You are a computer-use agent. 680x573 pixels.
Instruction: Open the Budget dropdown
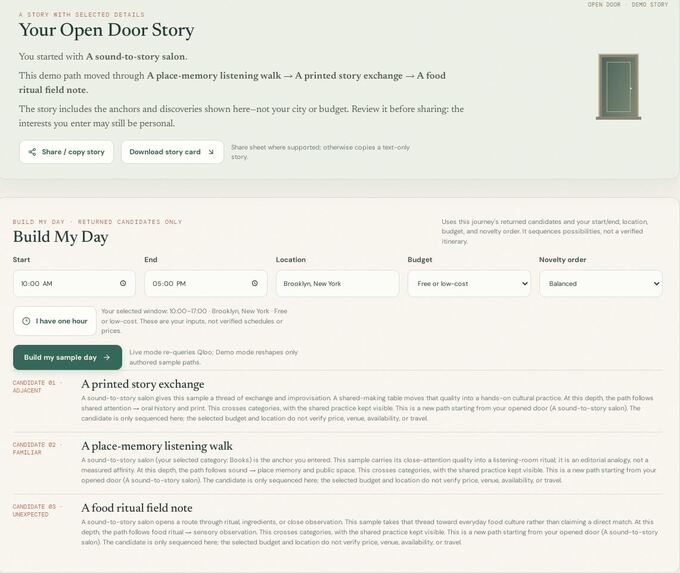(469, 284)
